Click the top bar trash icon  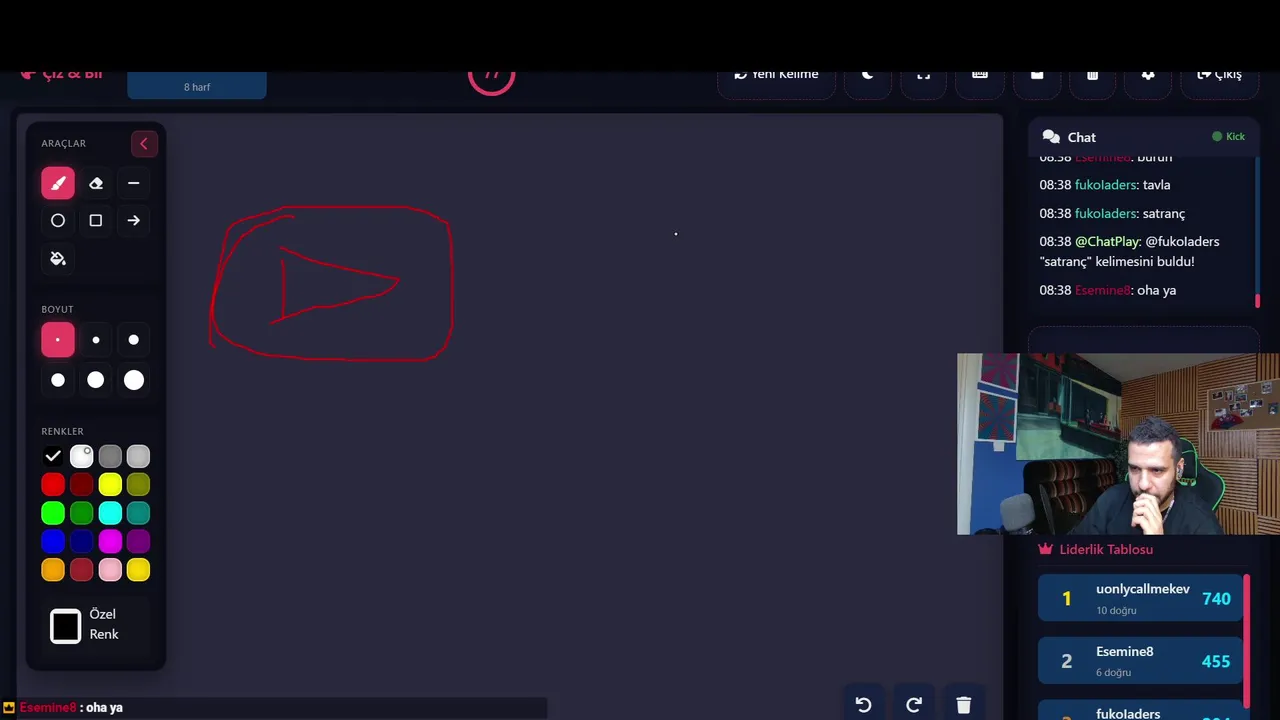click(x=1092, y=75)
